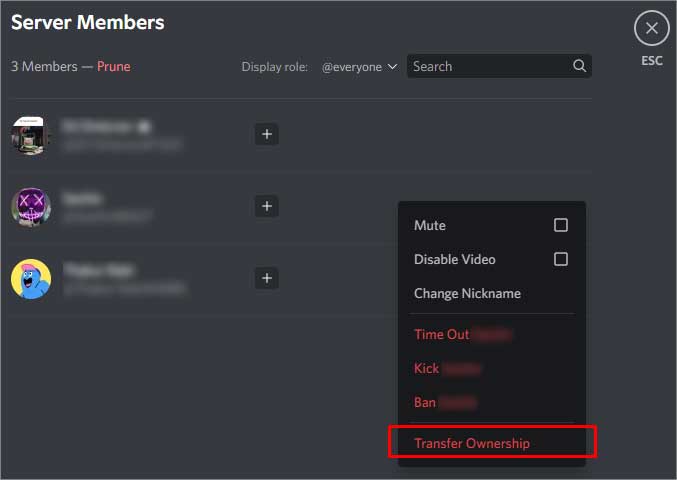Viewport: 677px width, 480px height.
Task: Add role to first member with plus
Action: 267,134
